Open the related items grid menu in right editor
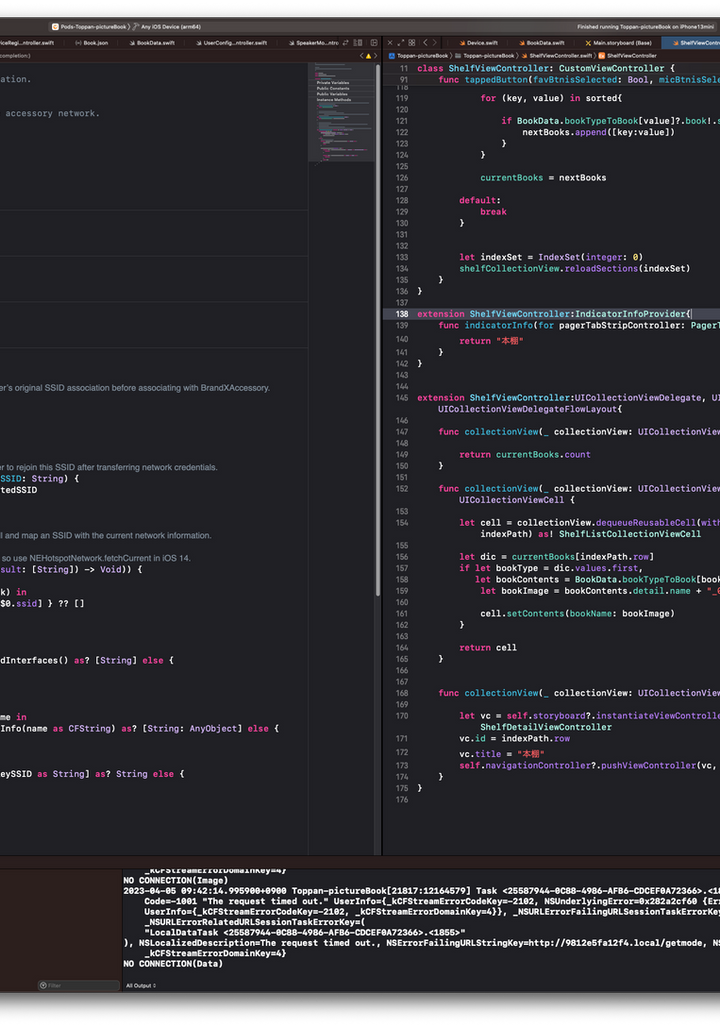Screen dimensions: 720x1027 (x=412, y=43)
